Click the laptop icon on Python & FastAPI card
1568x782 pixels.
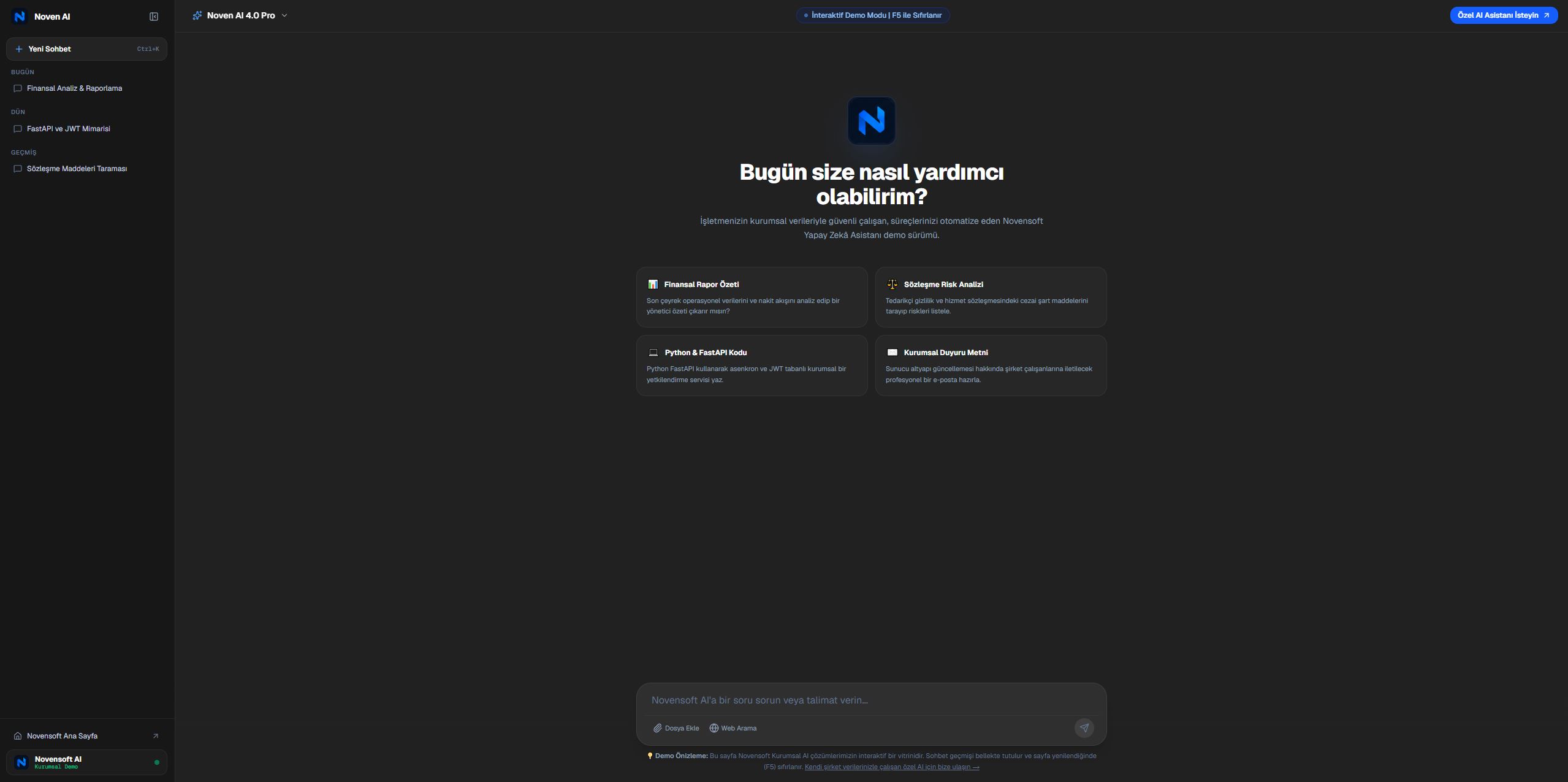tap(653, 353)
